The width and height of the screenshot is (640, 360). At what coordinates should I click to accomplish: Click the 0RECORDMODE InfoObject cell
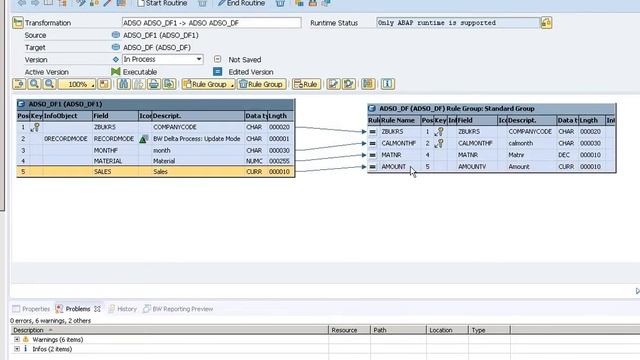coord(66,139)
